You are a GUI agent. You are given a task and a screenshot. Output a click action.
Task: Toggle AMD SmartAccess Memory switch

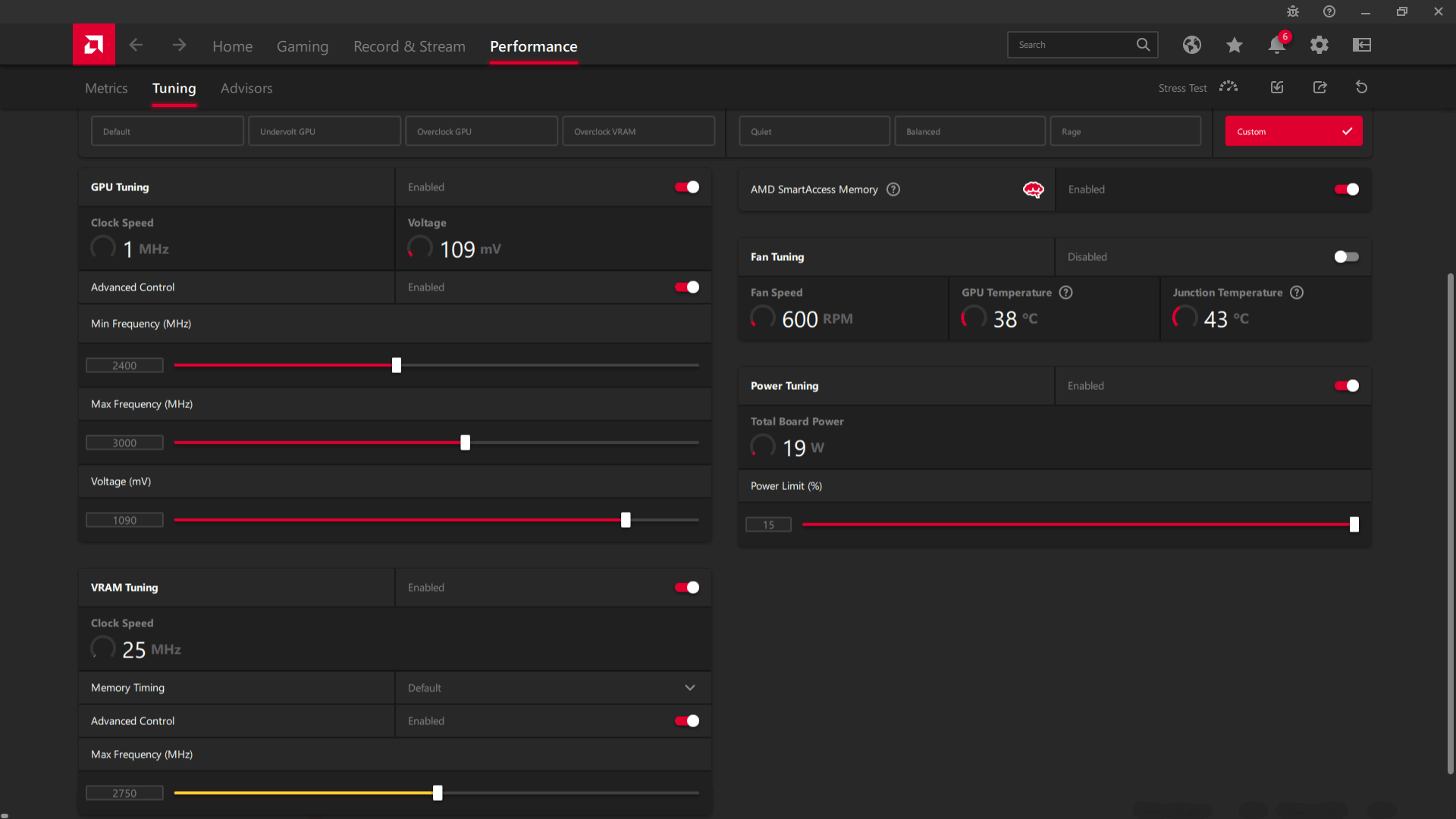tap(1347, 190)
